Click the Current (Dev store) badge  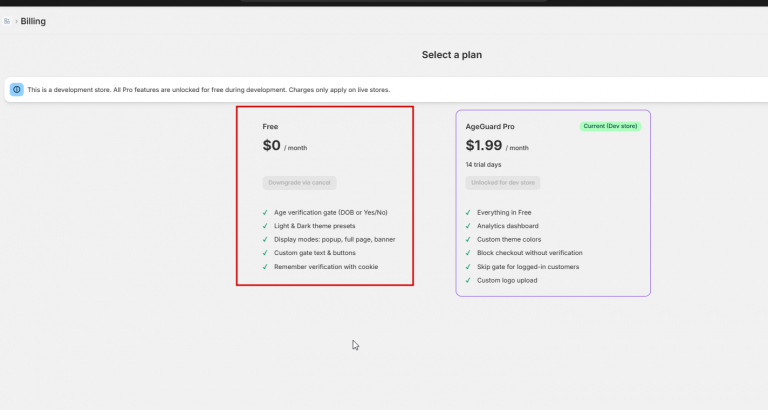point(610,126)
